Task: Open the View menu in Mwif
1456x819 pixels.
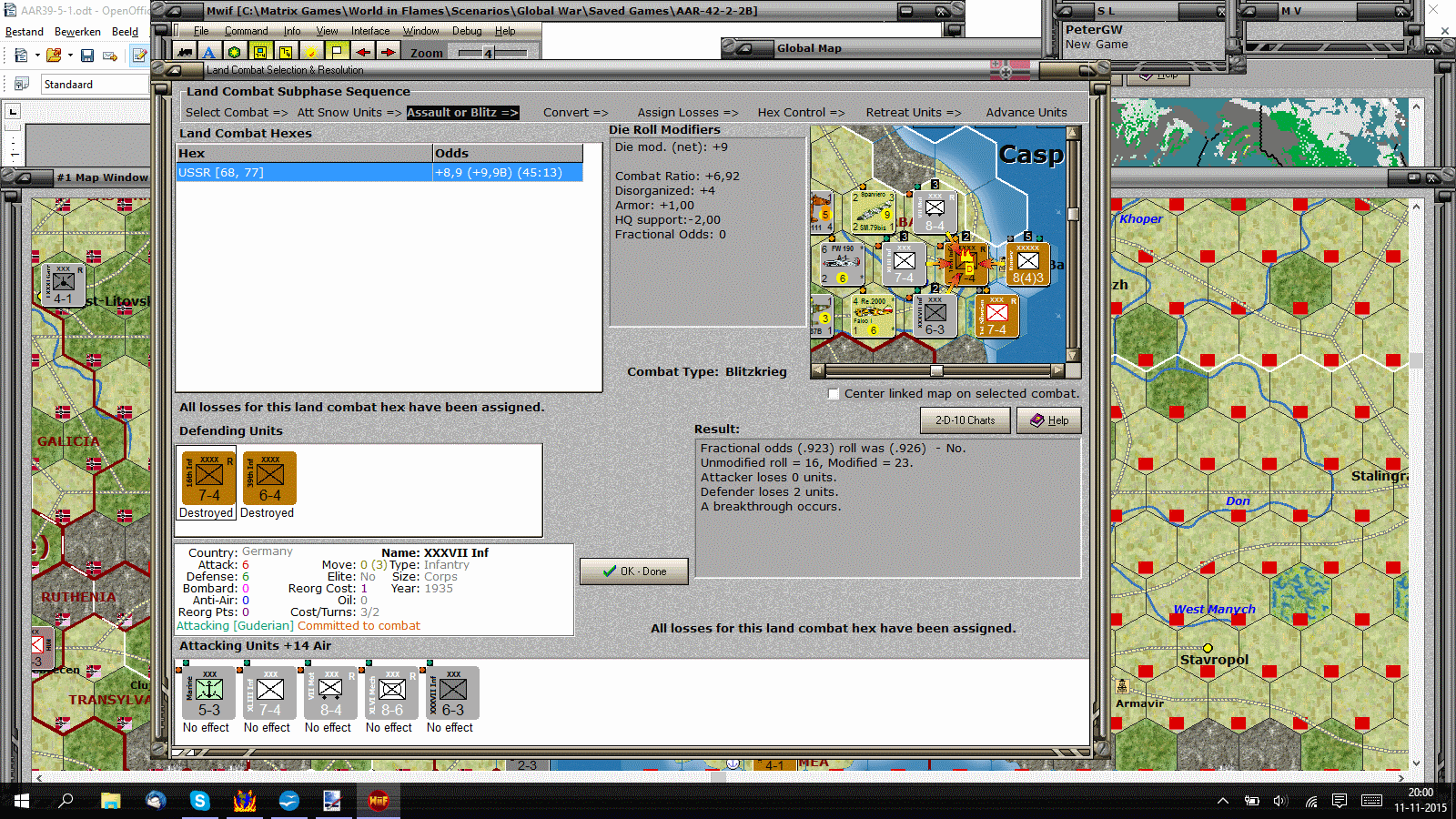Action: 327,31
